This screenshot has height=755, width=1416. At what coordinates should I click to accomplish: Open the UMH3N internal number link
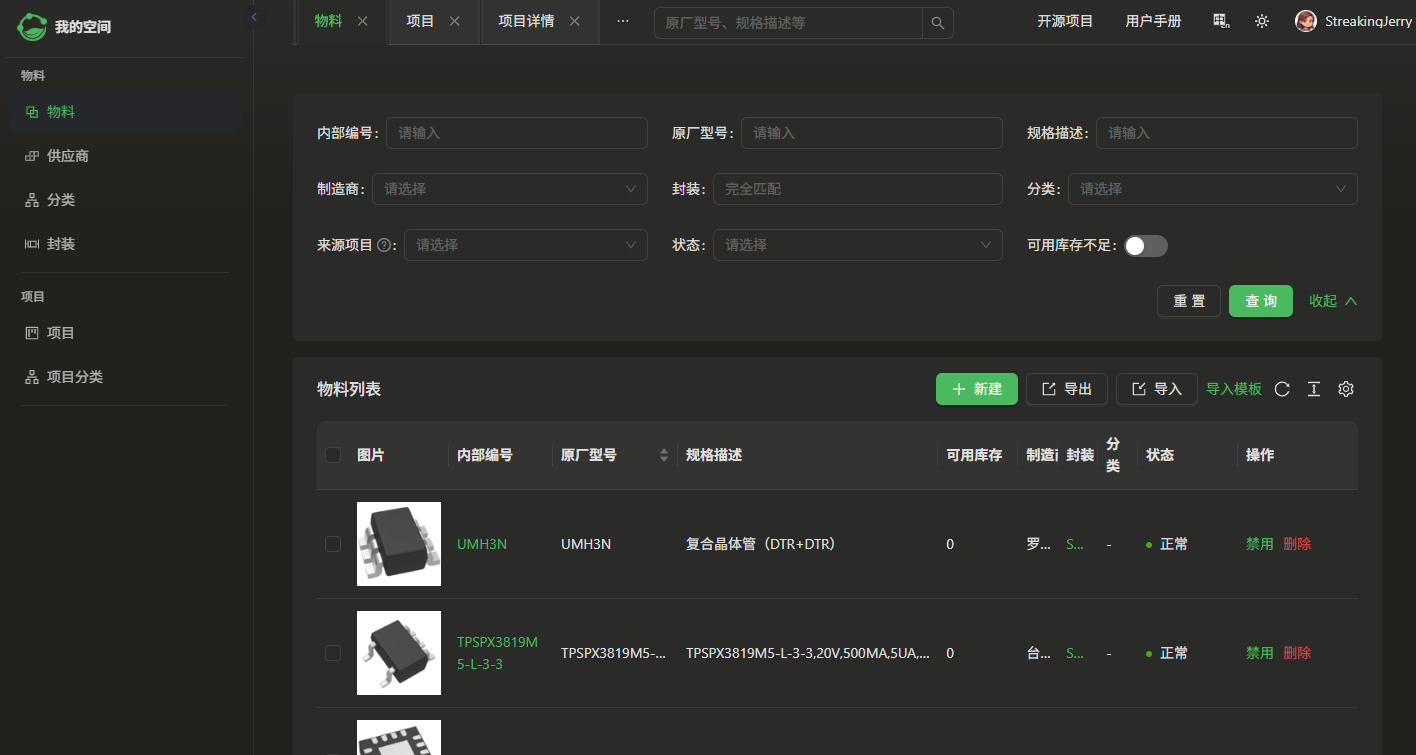(482, 544)
